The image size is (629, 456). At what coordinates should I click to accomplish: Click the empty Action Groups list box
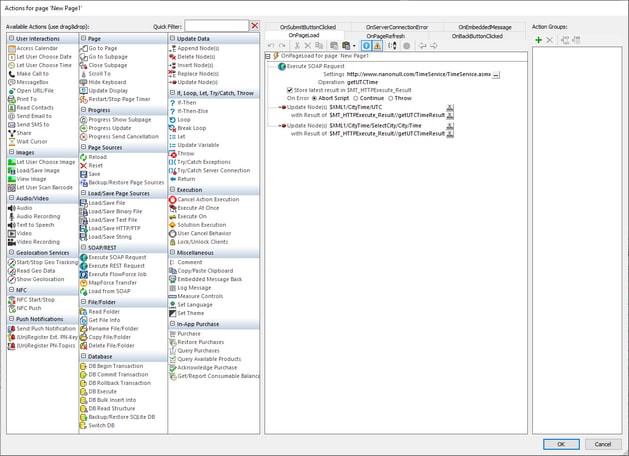coord(577,240)
